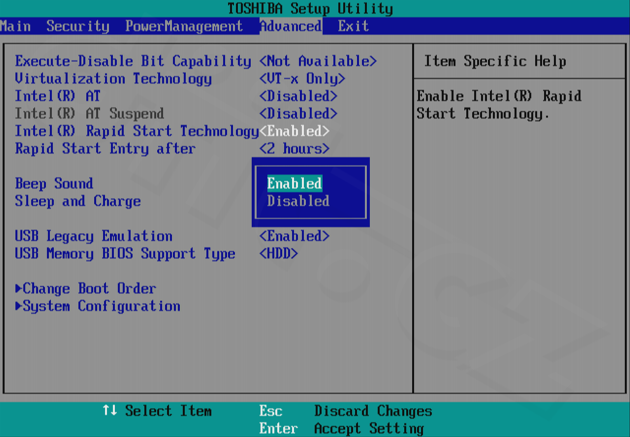
Task: Click Enter Accept Setting hint
Action: click(x=342, y=429)
